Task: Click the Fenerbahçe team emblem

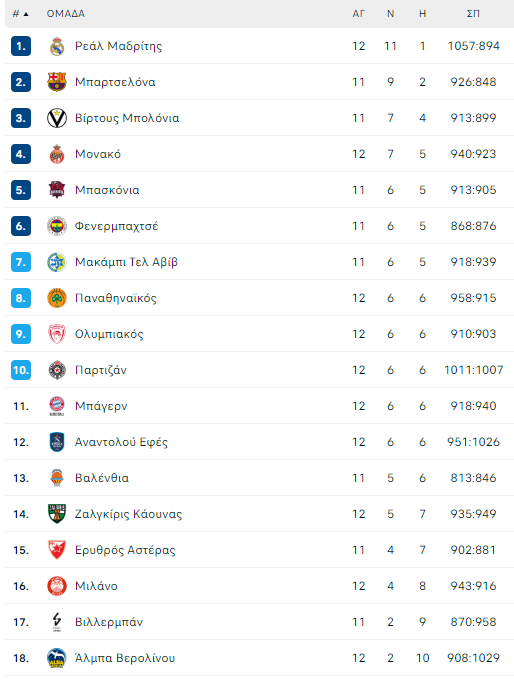Action: pos(57,226)
